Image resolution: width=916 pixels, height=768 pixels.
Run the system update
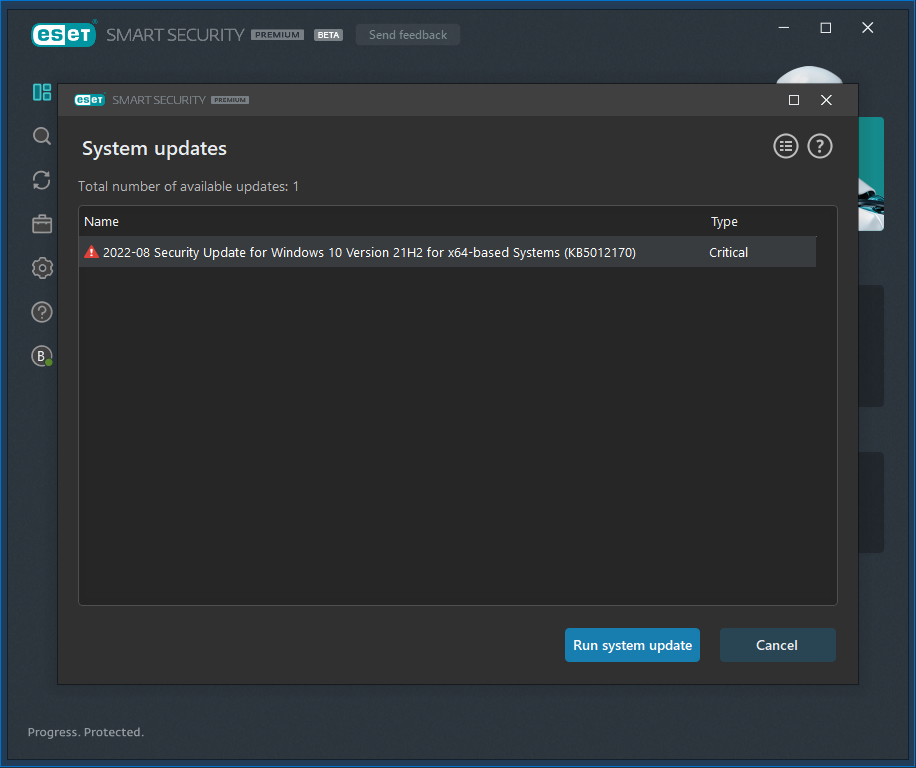pyautogui.click(x=632, y=645)
